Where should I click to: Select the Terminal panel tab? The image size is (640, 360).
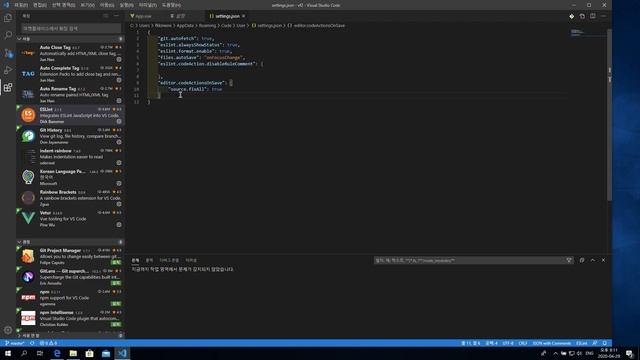[191, 260]
